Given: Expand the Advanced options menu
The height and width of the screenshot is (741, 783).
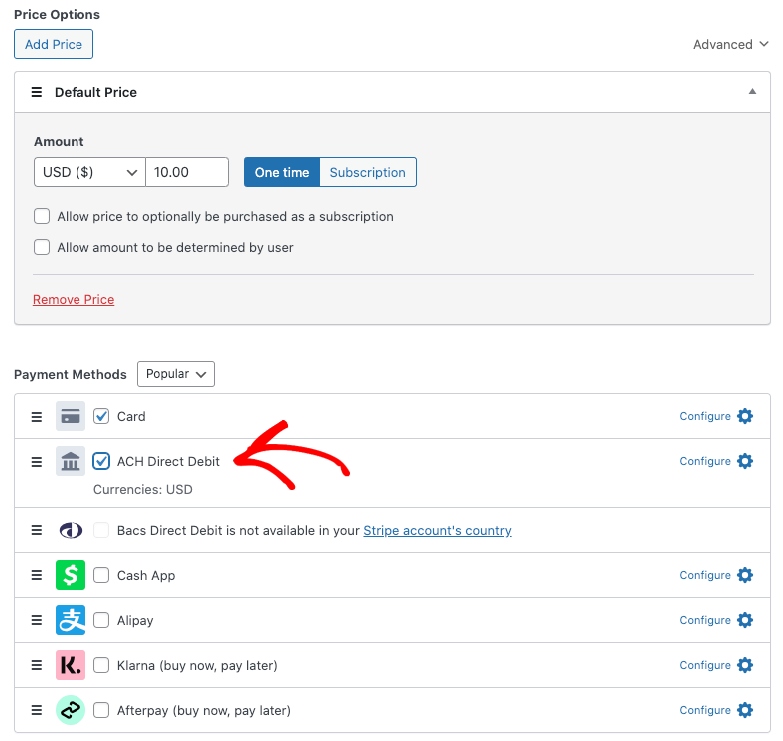Looking at the screenshot, I should pyautogui.click(x=730, y=44).
